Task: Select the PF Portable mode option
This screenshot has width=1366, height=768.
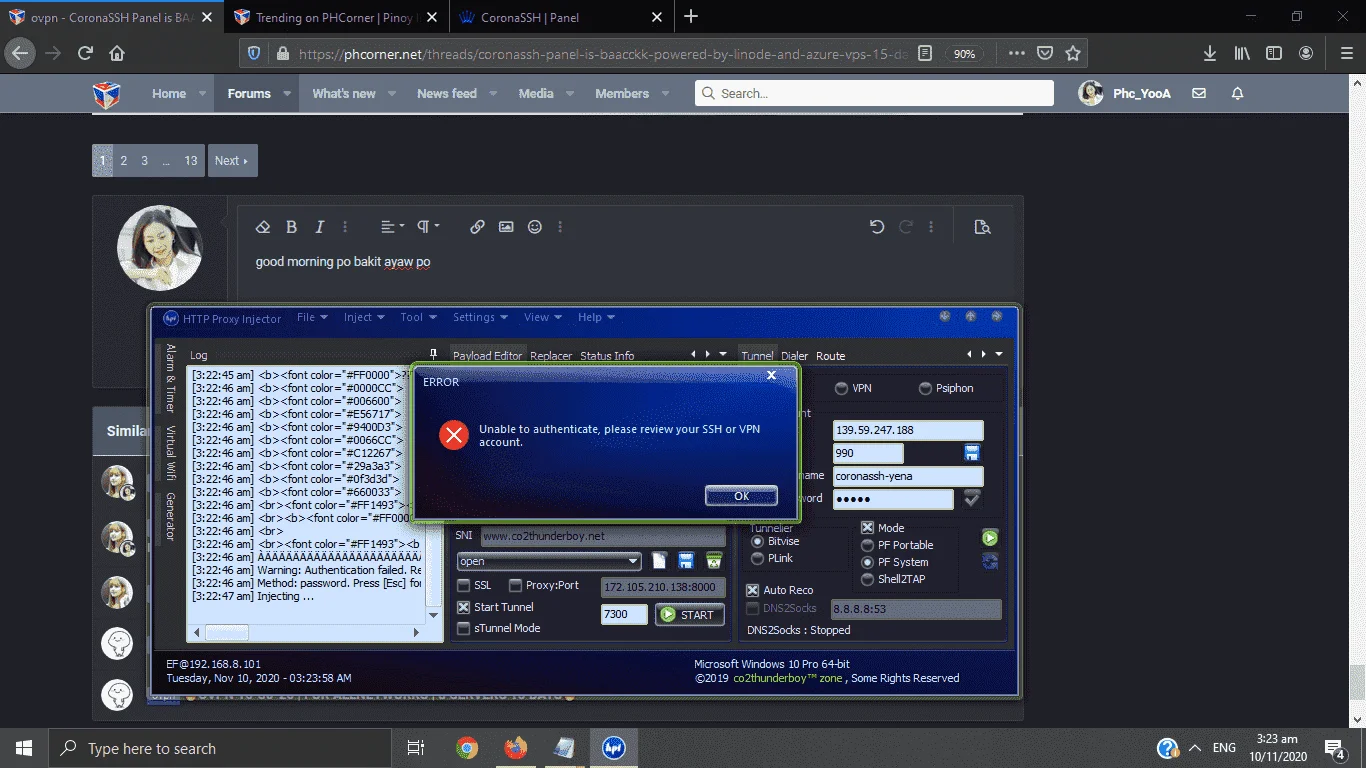Action: click(868, 545)
